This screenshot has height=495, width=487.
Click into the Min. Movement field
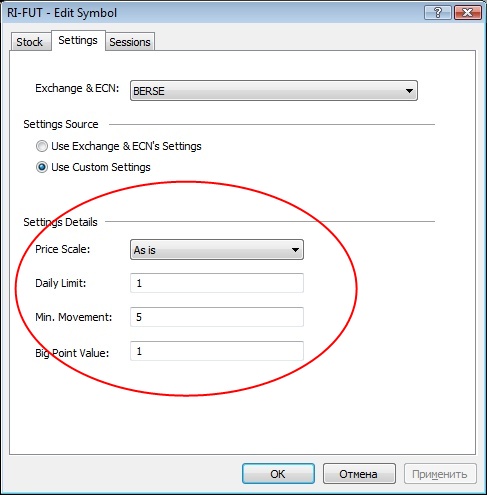coord(217,317)
